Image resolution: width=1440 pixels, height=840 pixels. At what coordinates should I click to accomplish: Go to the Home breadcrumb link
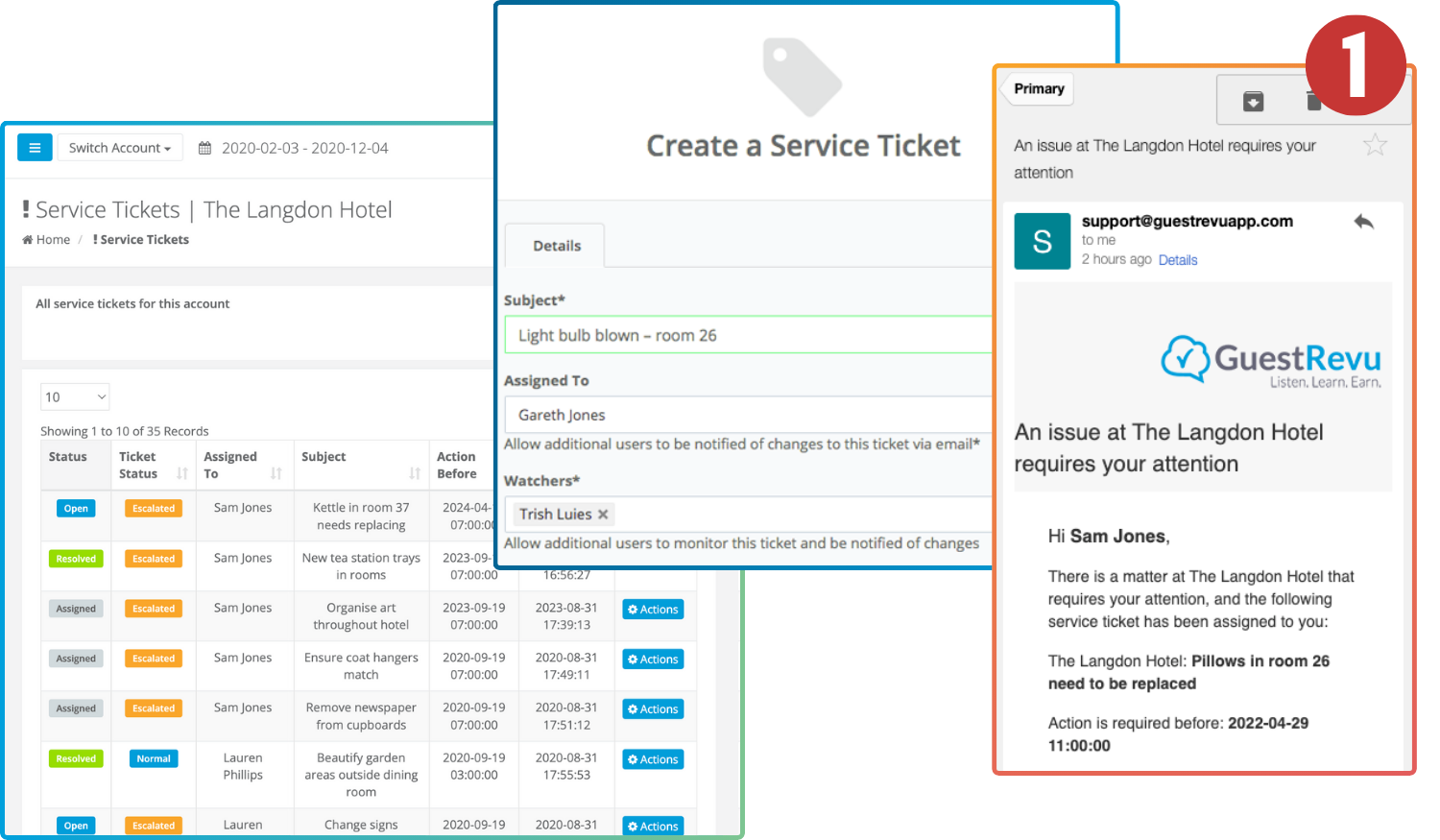coord(47,240)
